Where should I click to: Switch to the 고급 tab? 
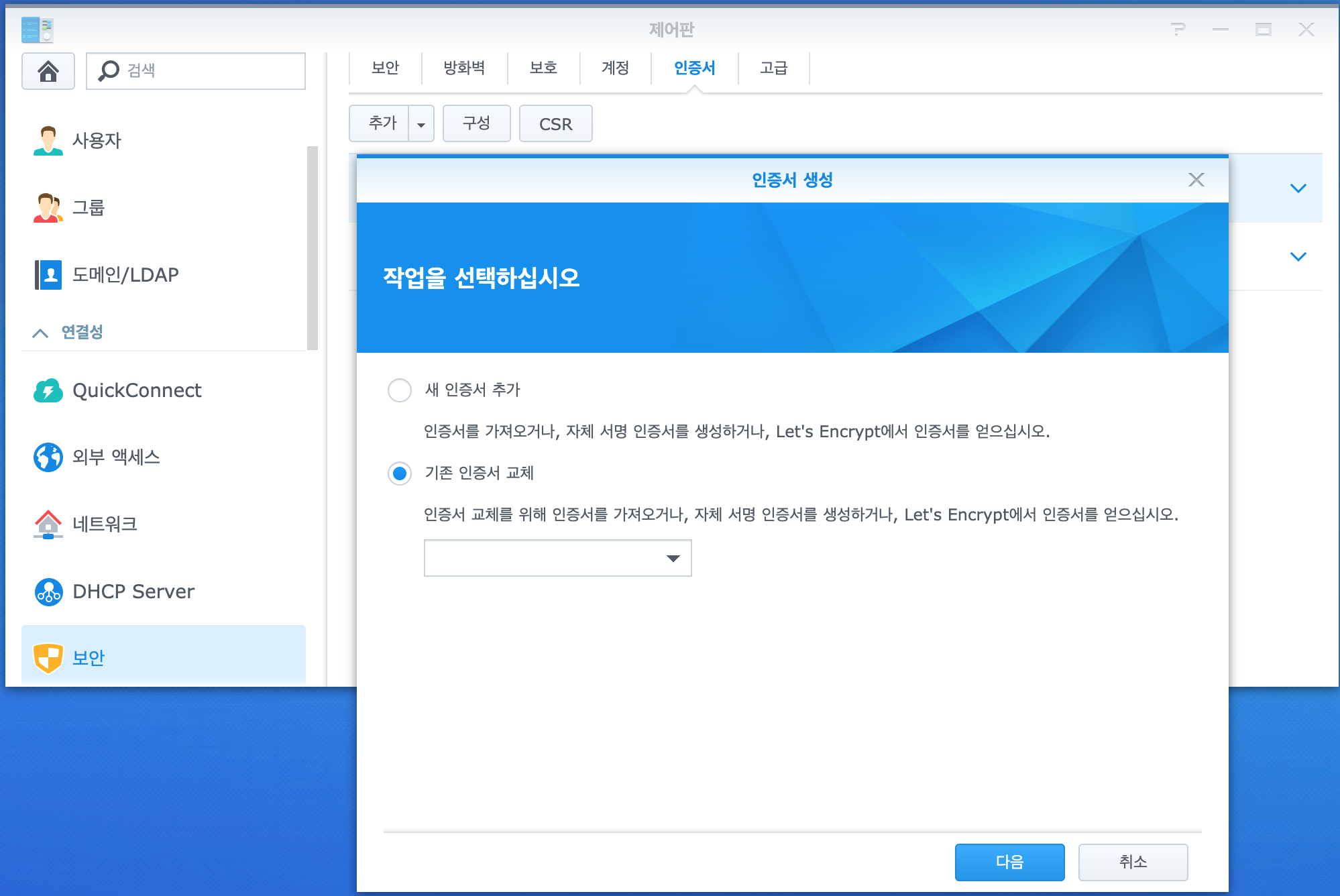(773, 68)
